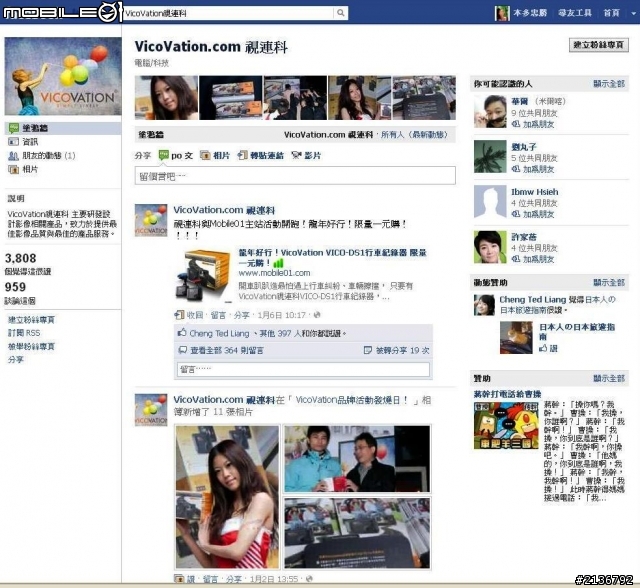View all 364 comments link
Image resolution: width=640 pixels, height=588 pixels.
[x=227, y=350]
